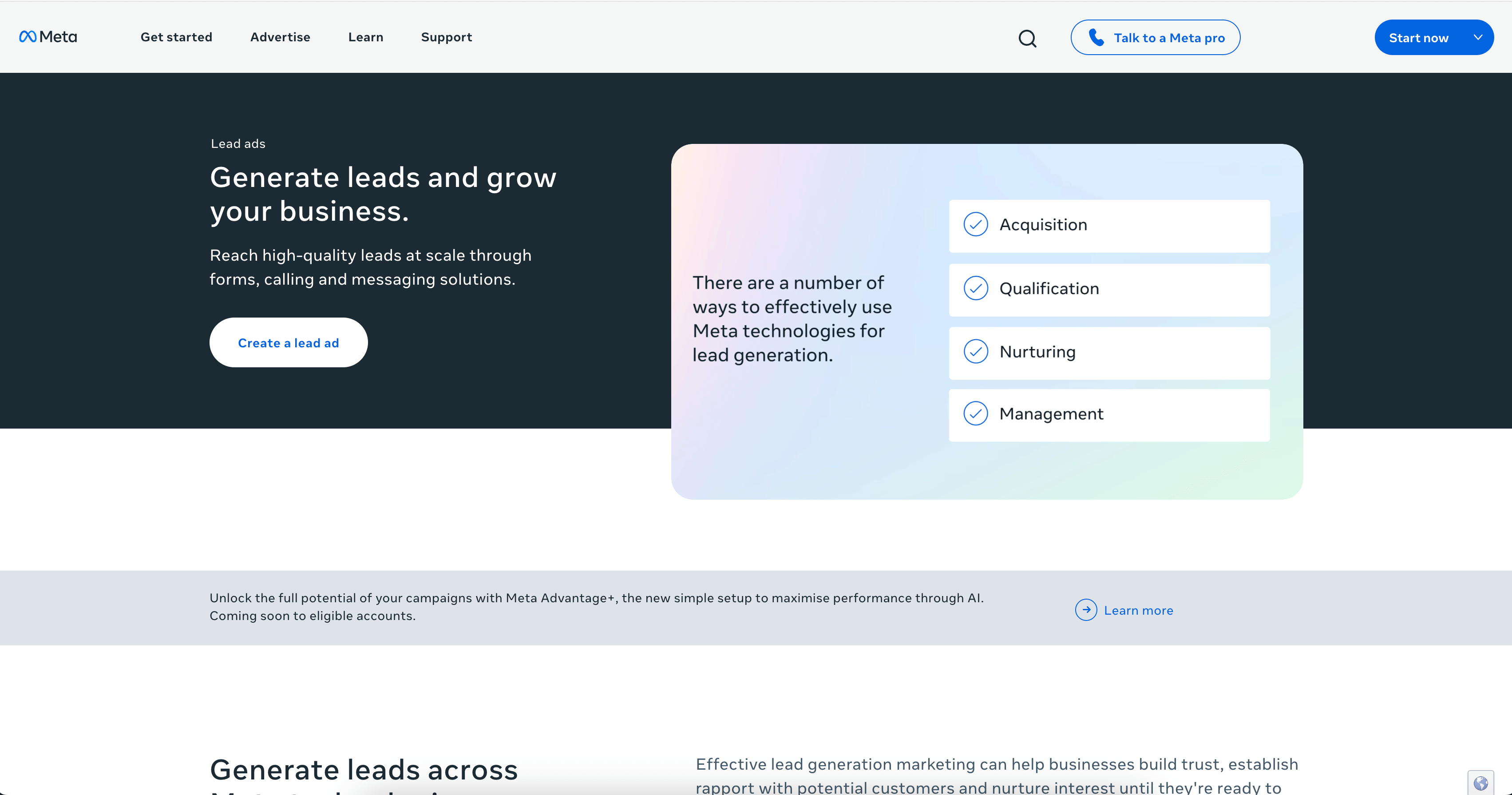The image size is (1512, 795).
Task: Select the Management card in the panel
Action: coord(1109,414)
